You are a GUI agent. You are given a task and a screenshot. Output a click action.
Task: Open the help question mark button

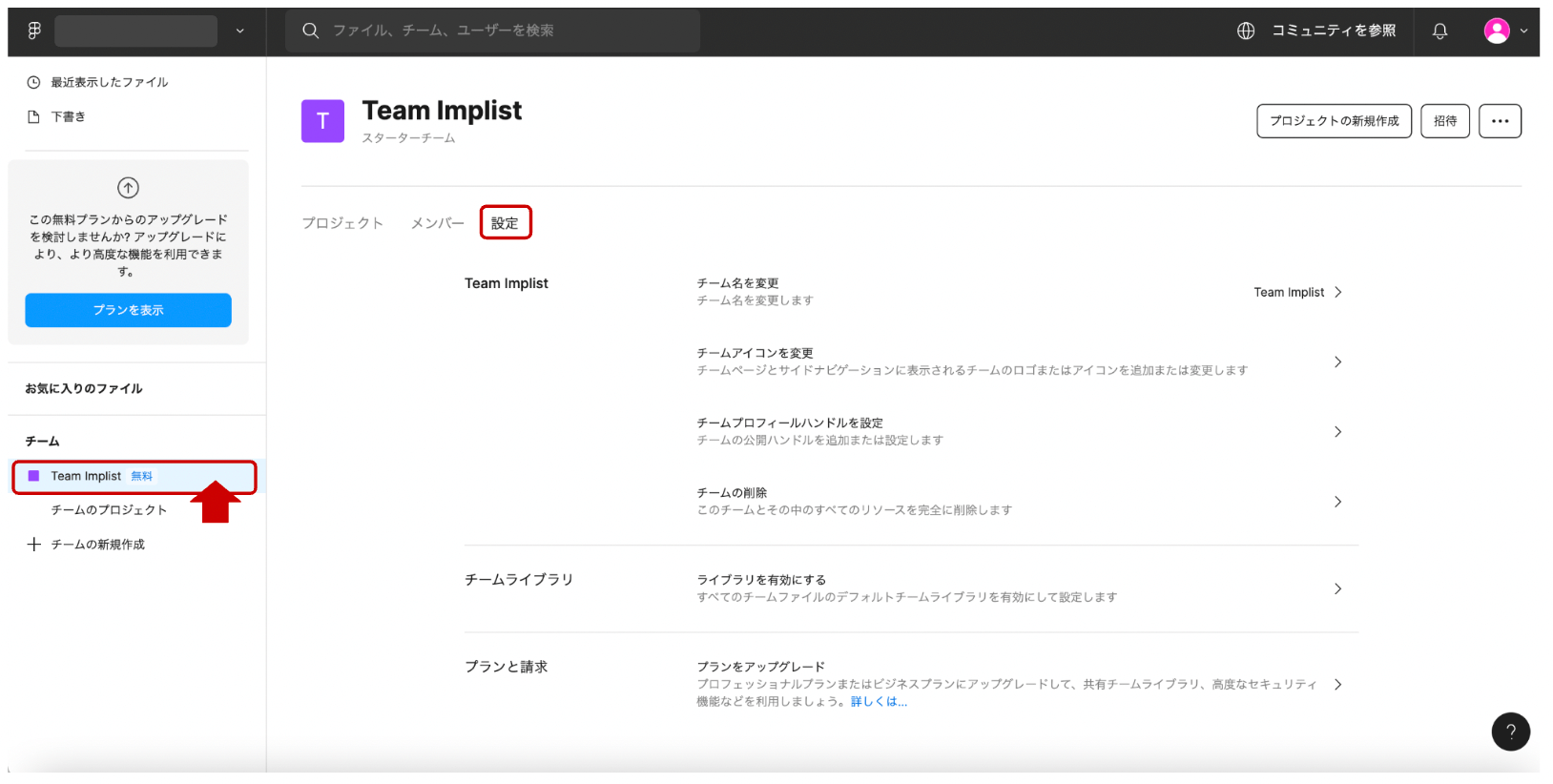(1510, 732)
